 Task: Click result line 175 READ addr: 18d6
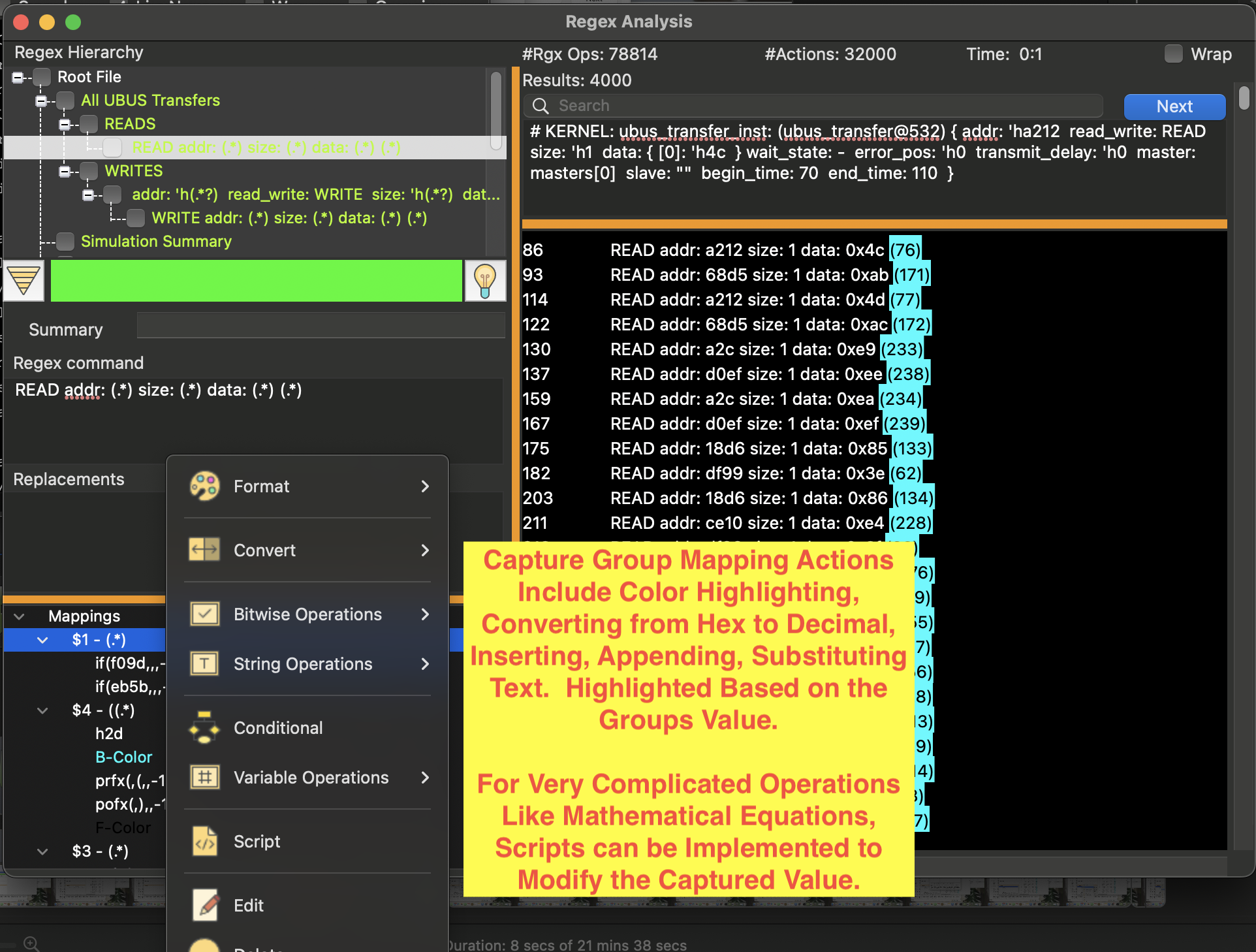[x=727, y=449]
